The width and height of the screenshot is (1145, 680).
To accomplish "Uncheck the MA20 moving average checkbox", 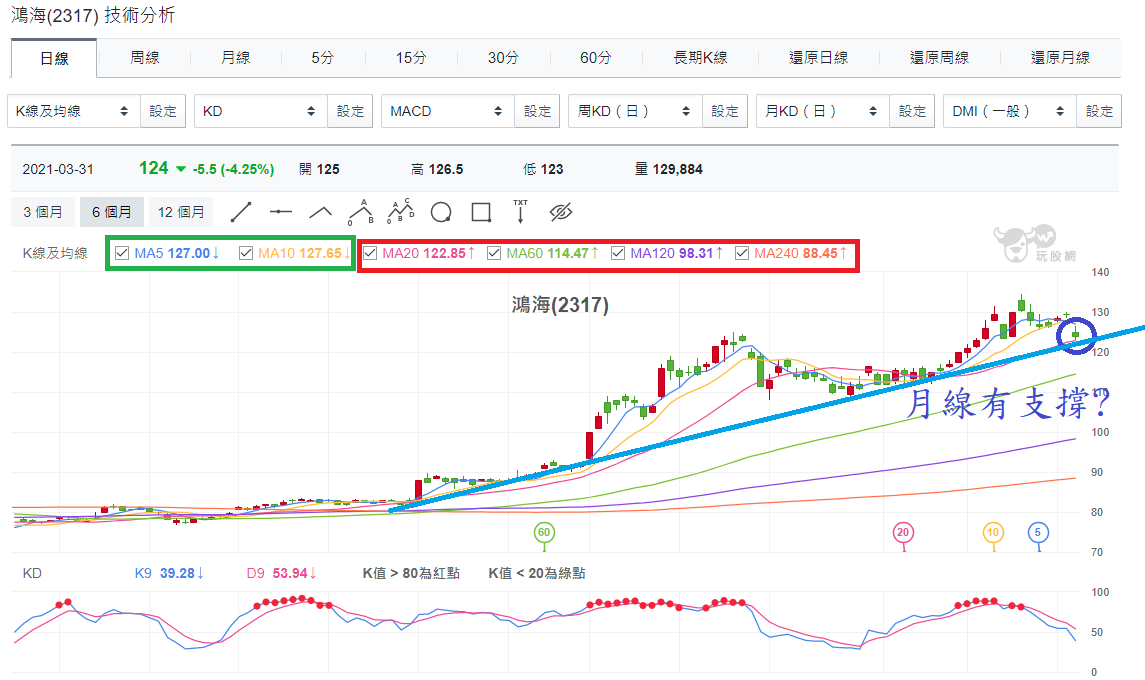I will click(370, 253).
